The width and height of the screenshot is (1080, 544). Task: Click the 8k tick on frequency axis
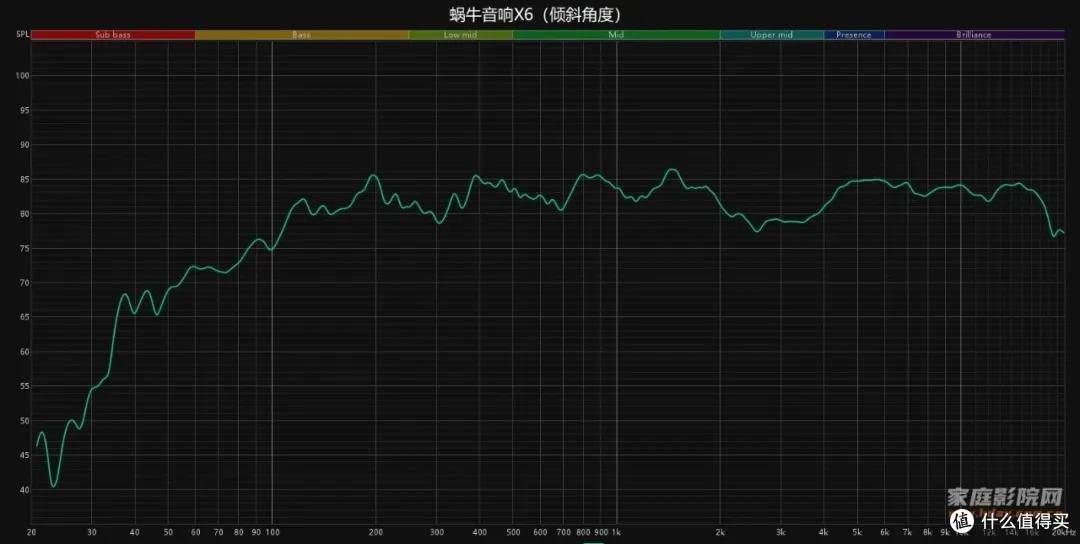click(x=928, y=532)
